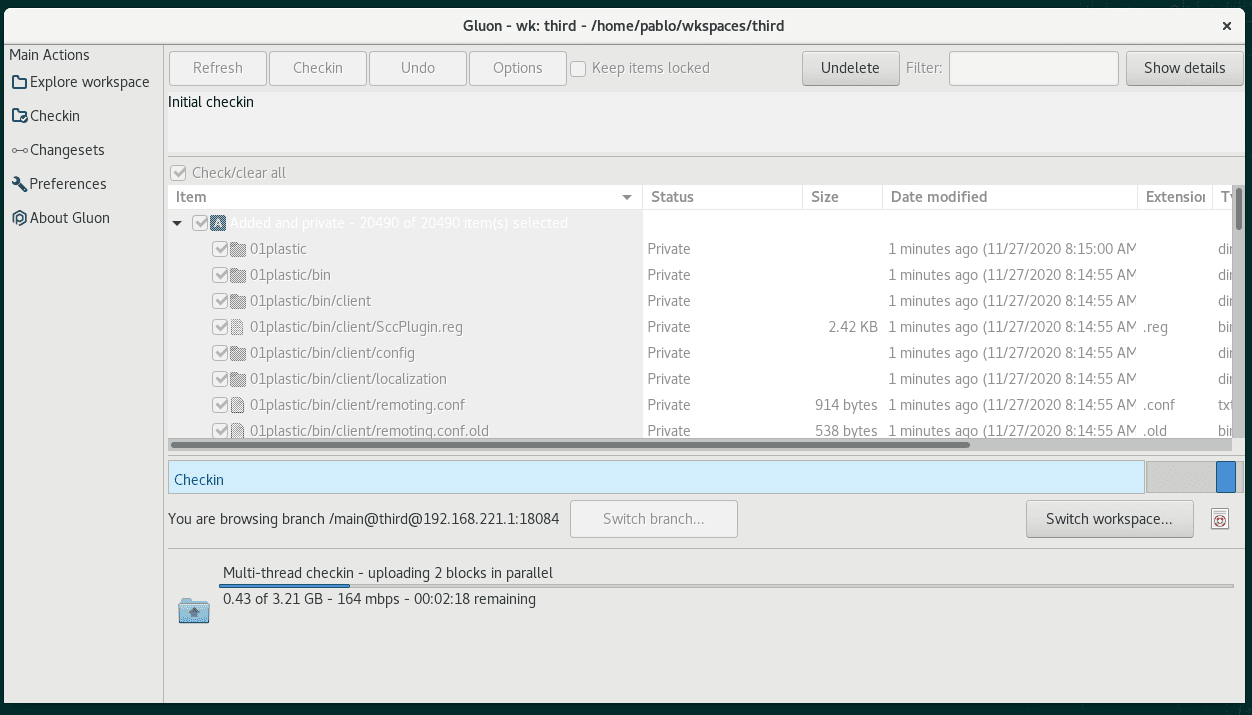This screenshot has width=1252, height=715.
Task: Click the Switch branch... button
Action: 654,519
